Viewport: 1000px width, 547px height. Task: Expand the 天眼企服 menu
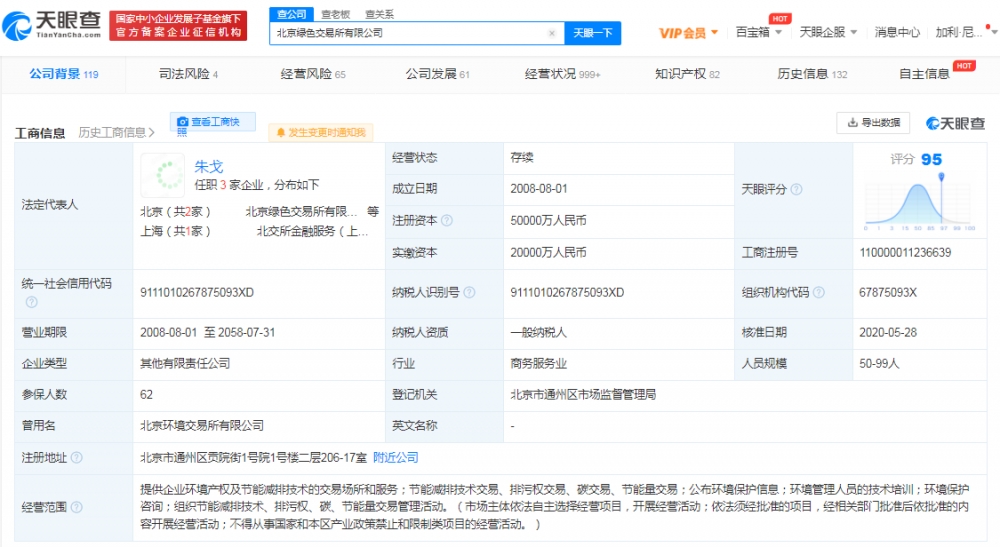tap(828, 32)
